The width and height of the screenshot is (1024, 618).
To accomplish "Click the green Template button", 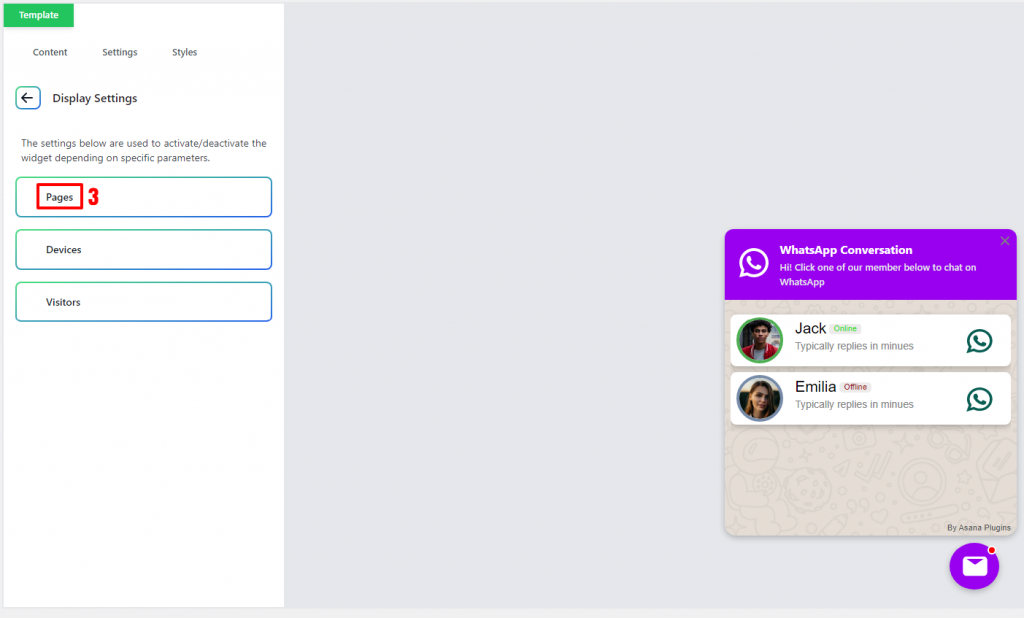I will tap(38, 15).
